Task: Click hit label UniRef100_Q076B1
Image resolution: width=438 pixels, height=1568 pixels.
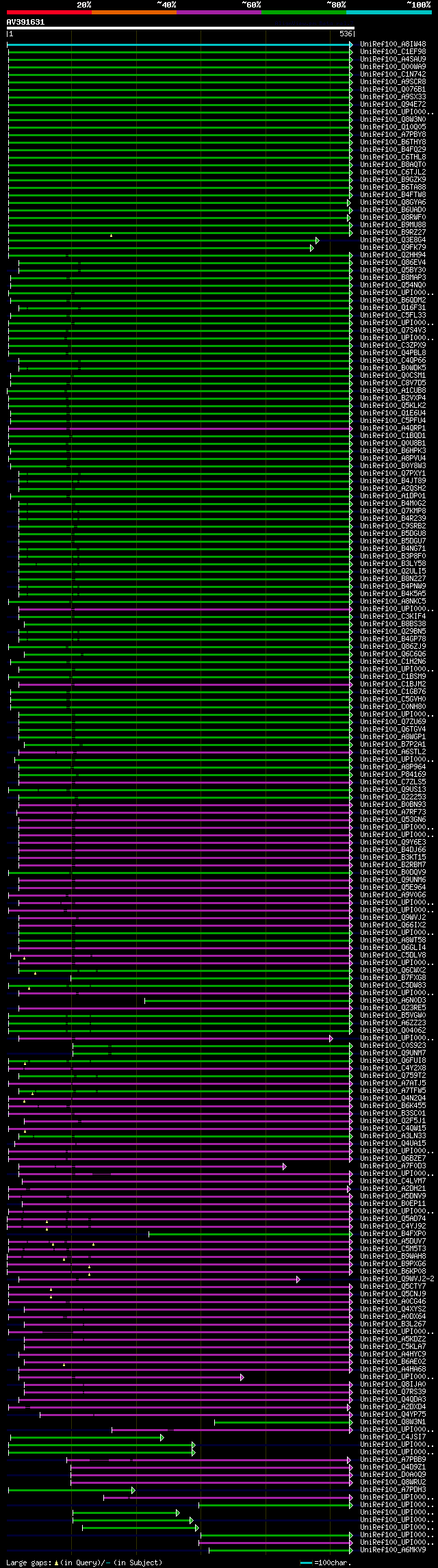Action: point(393,90)
